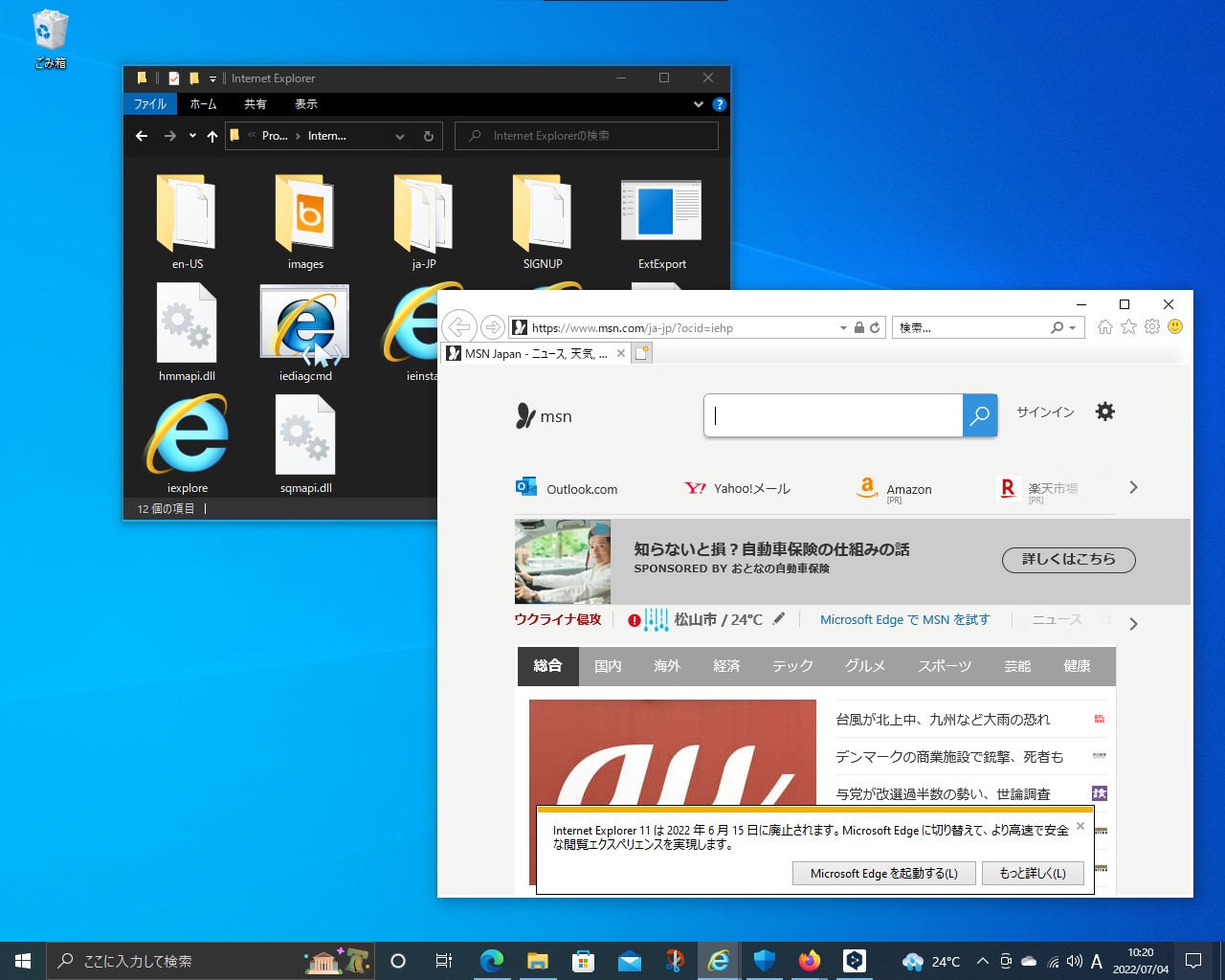The height and width of the screenshot is (980, 1225).
Task: Switch to the ホーム ribbon tab
Action: click(x=203, y=103)
